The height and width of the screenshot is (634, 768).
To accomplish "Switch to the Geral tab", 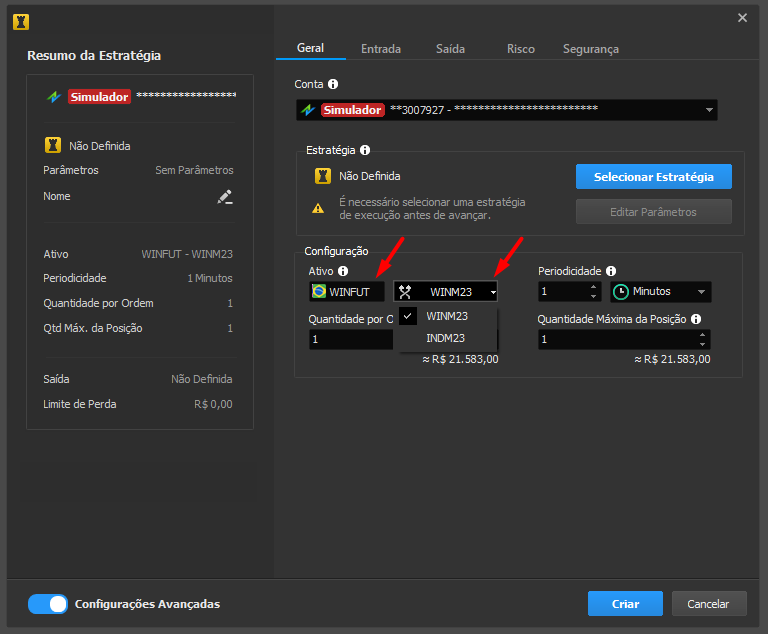I will [x=311, y=48].
